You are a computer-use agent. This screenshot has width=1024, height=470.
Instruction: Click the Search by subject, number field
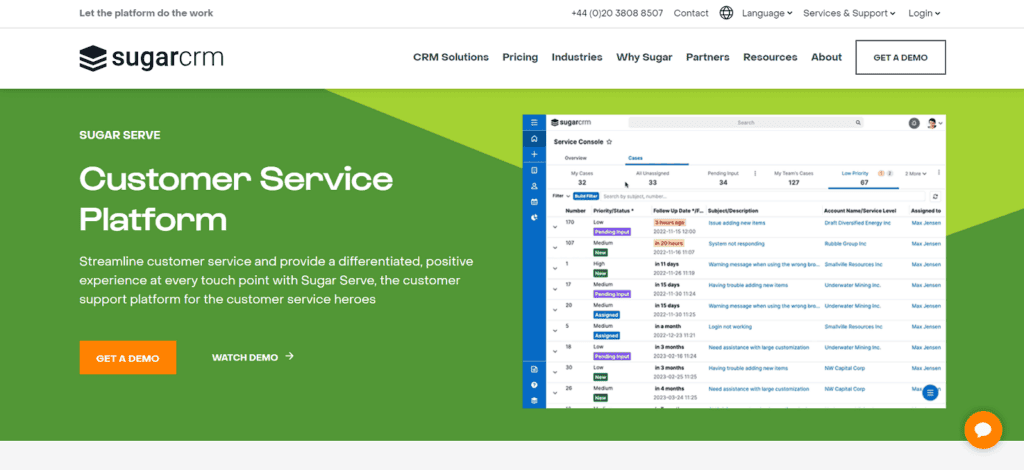click(x=763, y=196)
